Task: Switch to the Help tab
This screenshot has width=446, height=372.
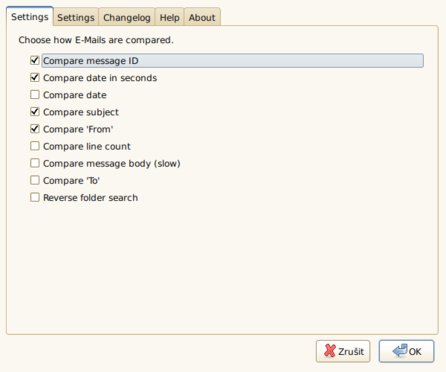Action: click(169, 17)
